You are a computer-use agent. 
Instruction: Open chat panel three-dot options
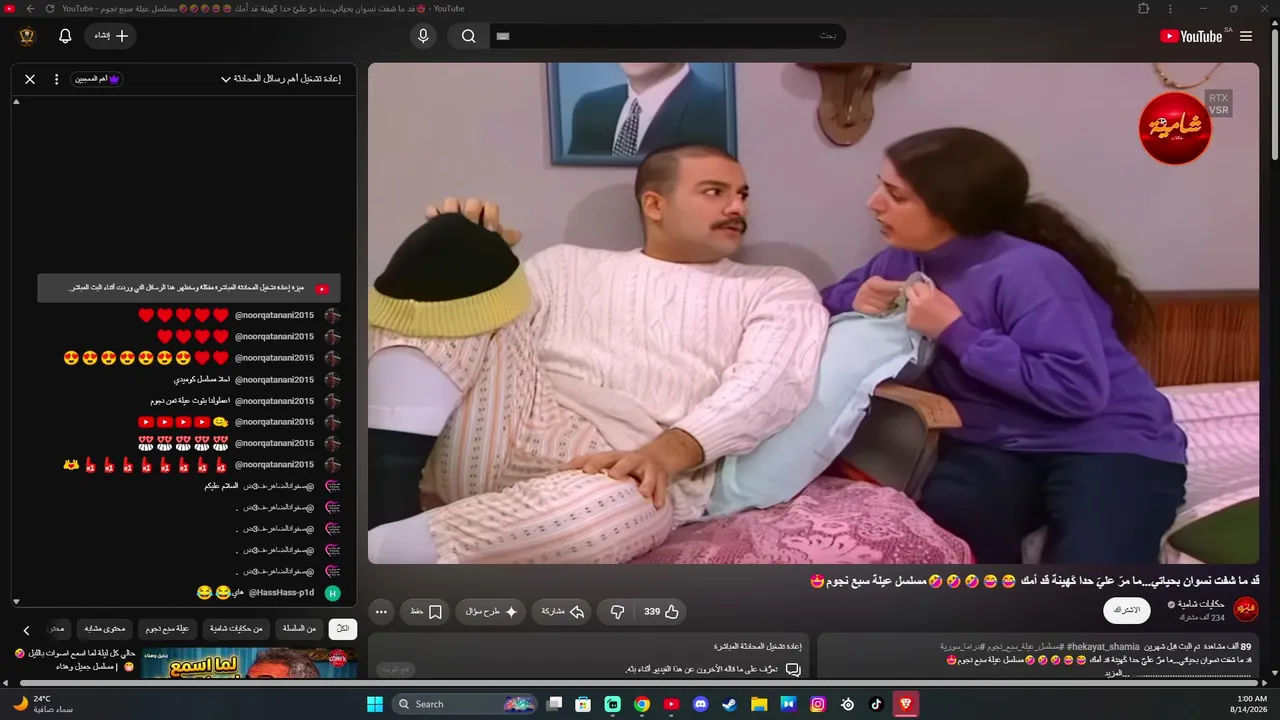pos(56,79)
